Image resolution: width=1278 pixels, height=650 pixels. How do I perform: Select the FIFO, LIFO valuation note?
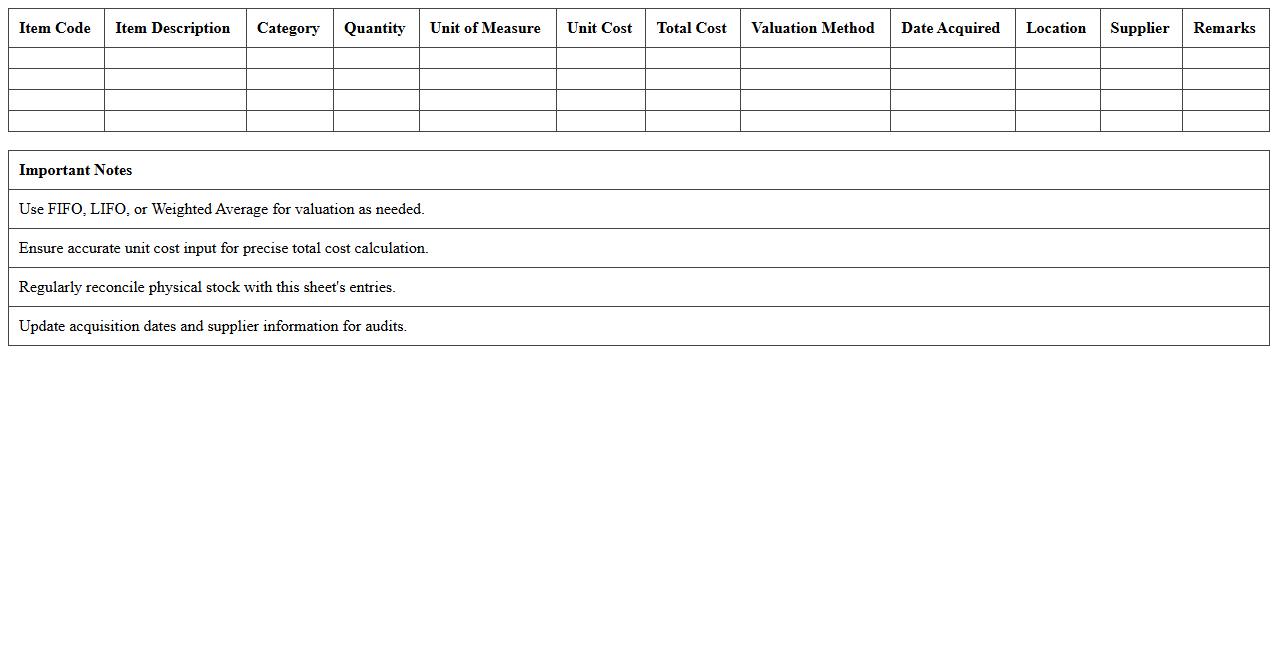click(222, 209)
